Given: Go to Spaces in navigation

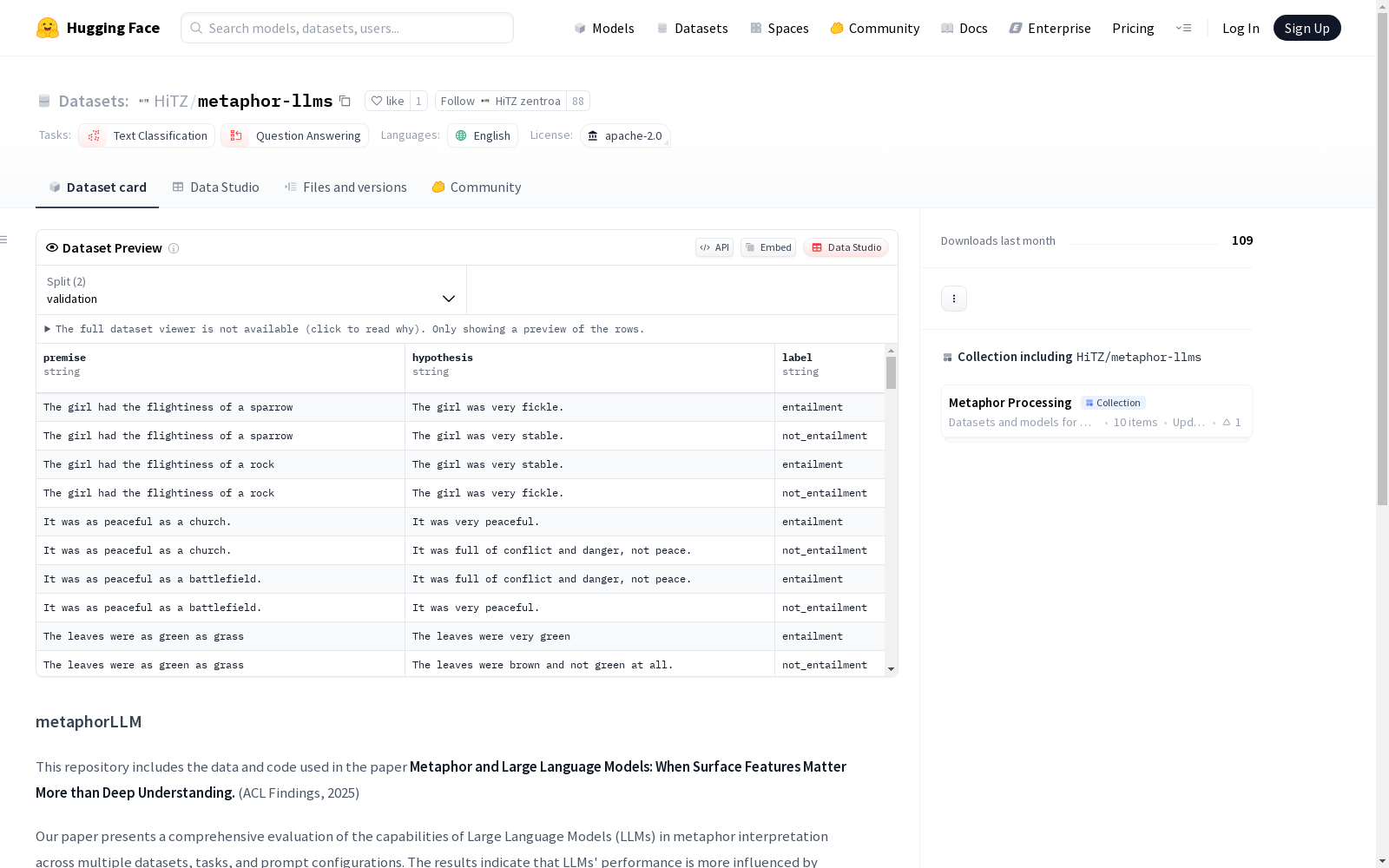Looking at the screenshot, I should (x=779, y=28).
